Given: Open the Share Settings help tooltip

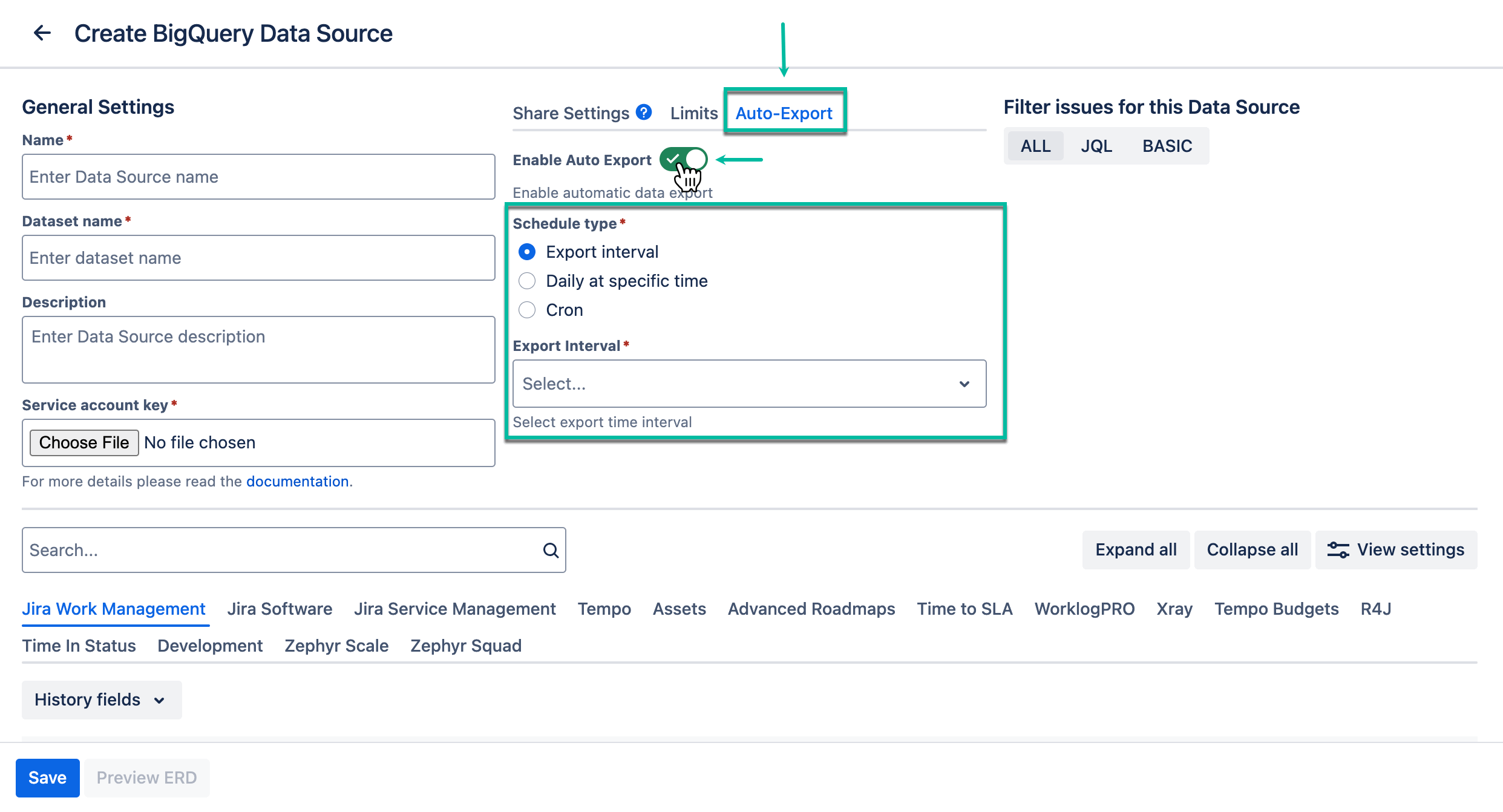Looking at the screenshot, I should [x=644, y=112].
